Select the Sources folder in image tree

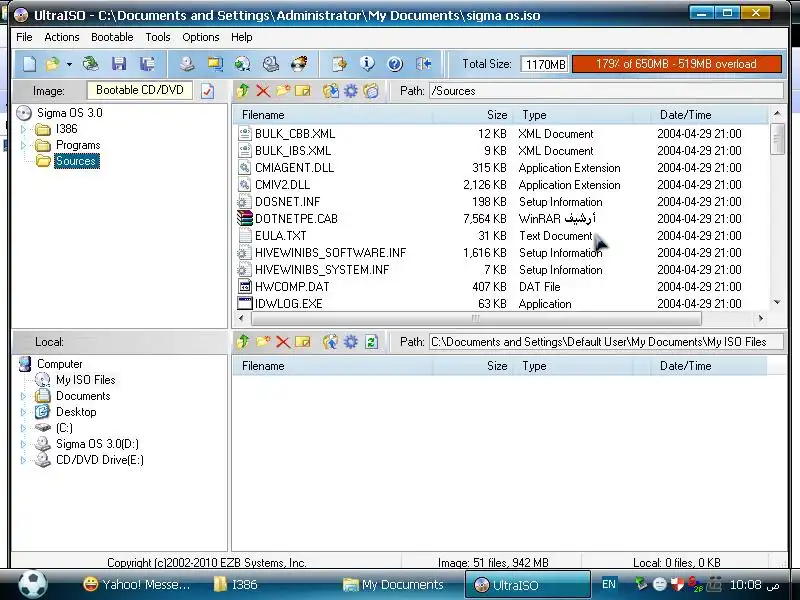click(76, 161)
